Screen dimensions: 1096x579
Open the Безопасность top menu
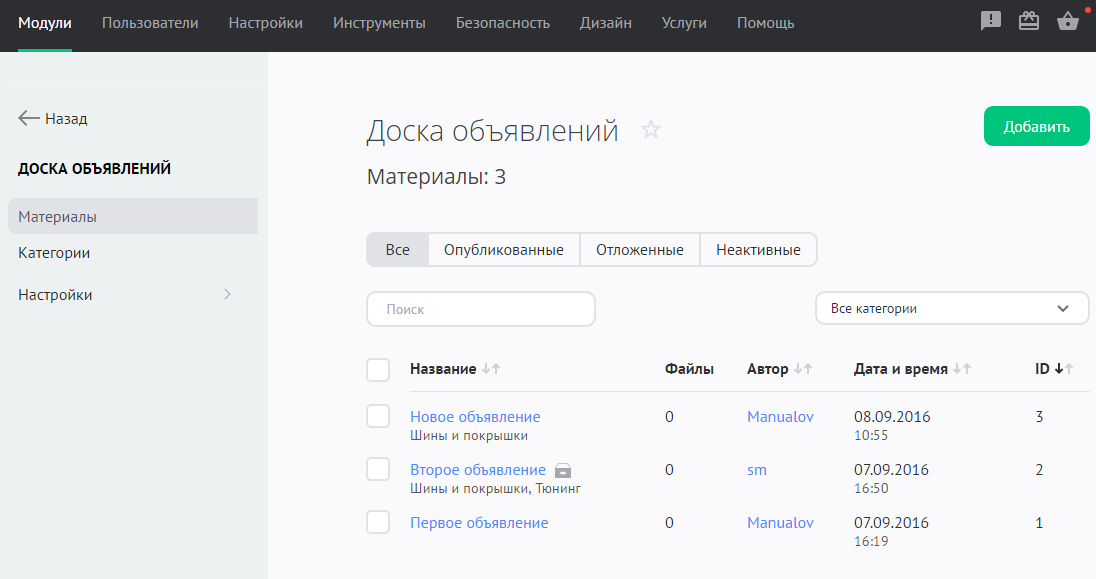coord(502,23)
